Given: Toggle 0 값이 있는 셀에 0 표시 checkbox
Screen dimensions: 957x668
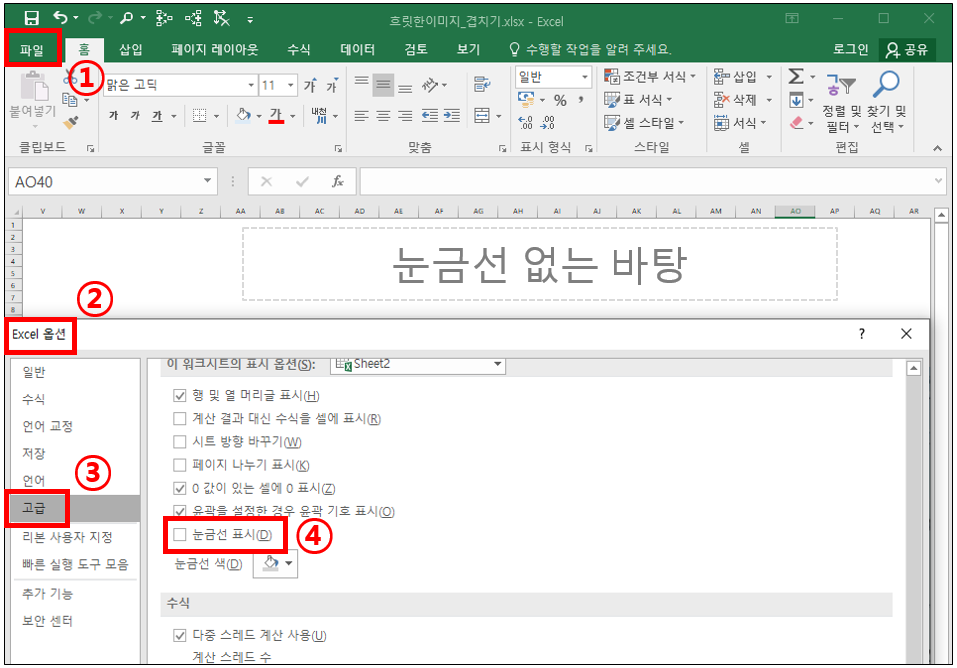Looking at the screenshot, I should (x=179, y=488).
